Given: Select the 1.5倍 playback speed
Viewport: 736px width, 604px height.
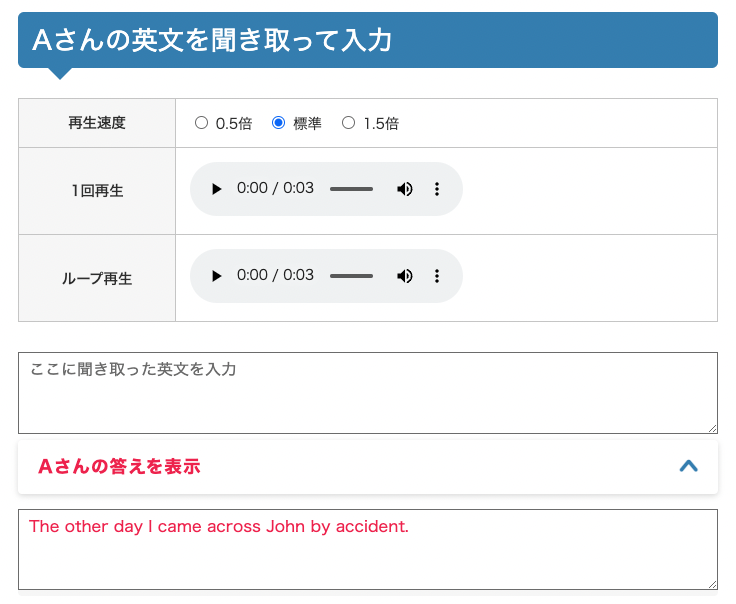Looking at the screenshot, I should pyautogui.click(x=348, y=123).
